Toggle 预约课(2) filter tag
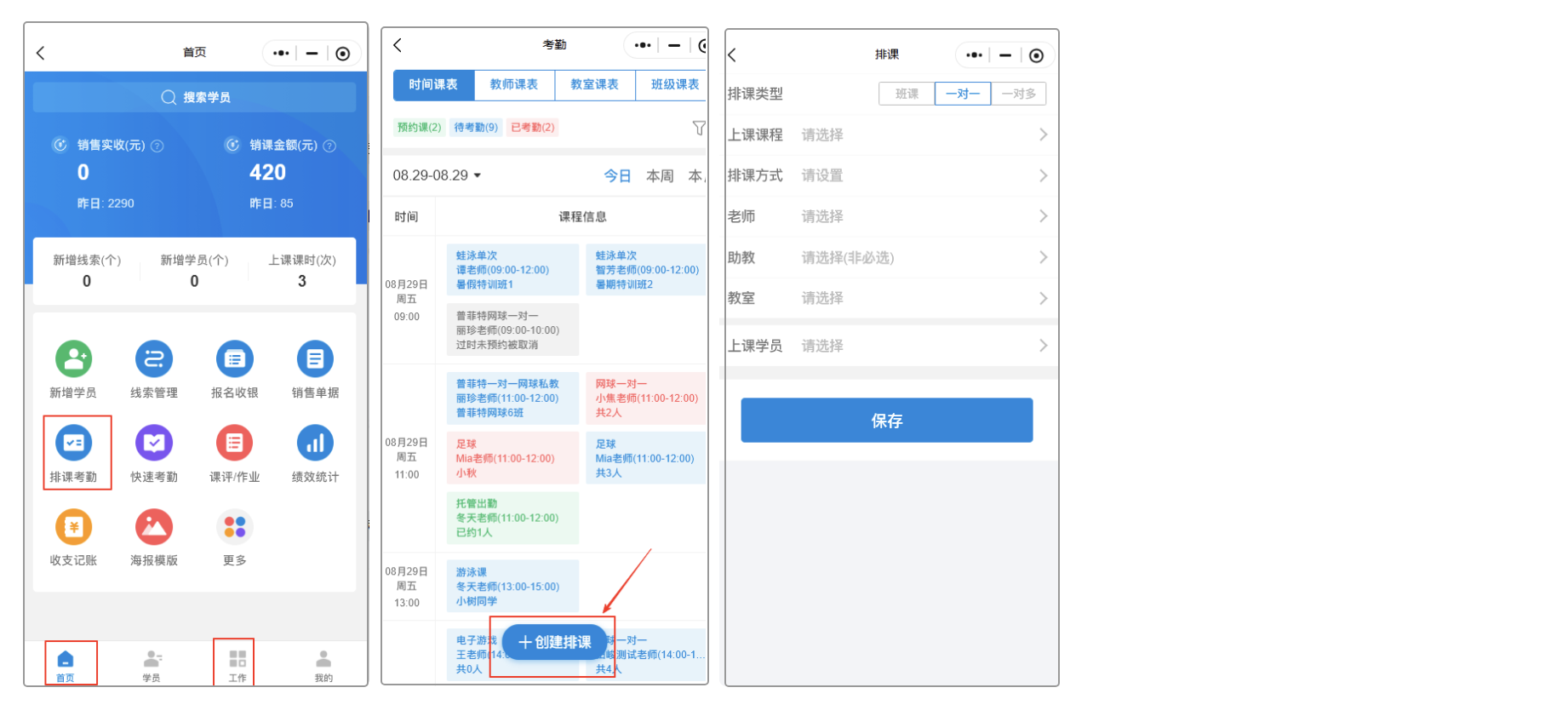This screenshot has width=1568, height=722. [420, 128]
